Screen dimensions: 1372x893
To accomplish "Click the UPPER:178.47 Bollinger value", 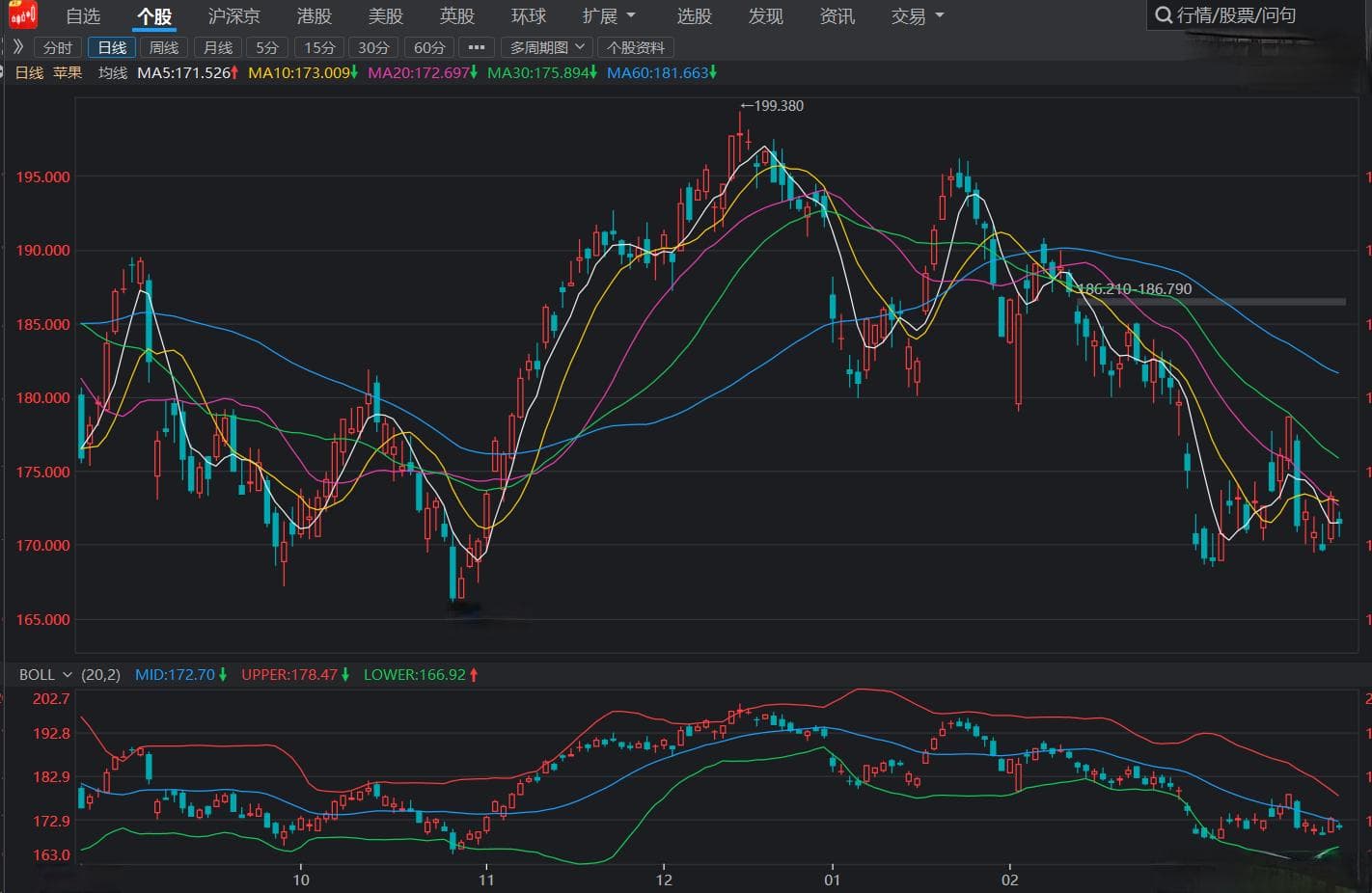I will point(295,675).
